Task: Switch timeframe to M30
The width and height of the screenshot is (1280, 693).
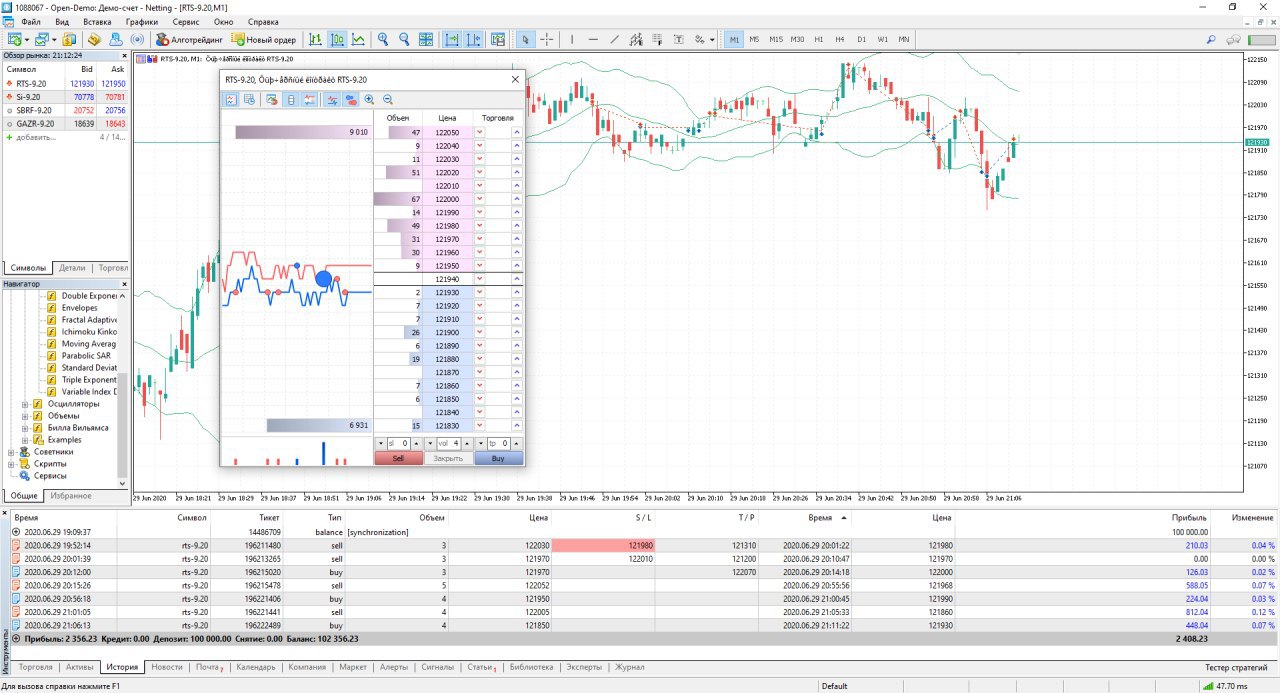Action: coord(797,40)
